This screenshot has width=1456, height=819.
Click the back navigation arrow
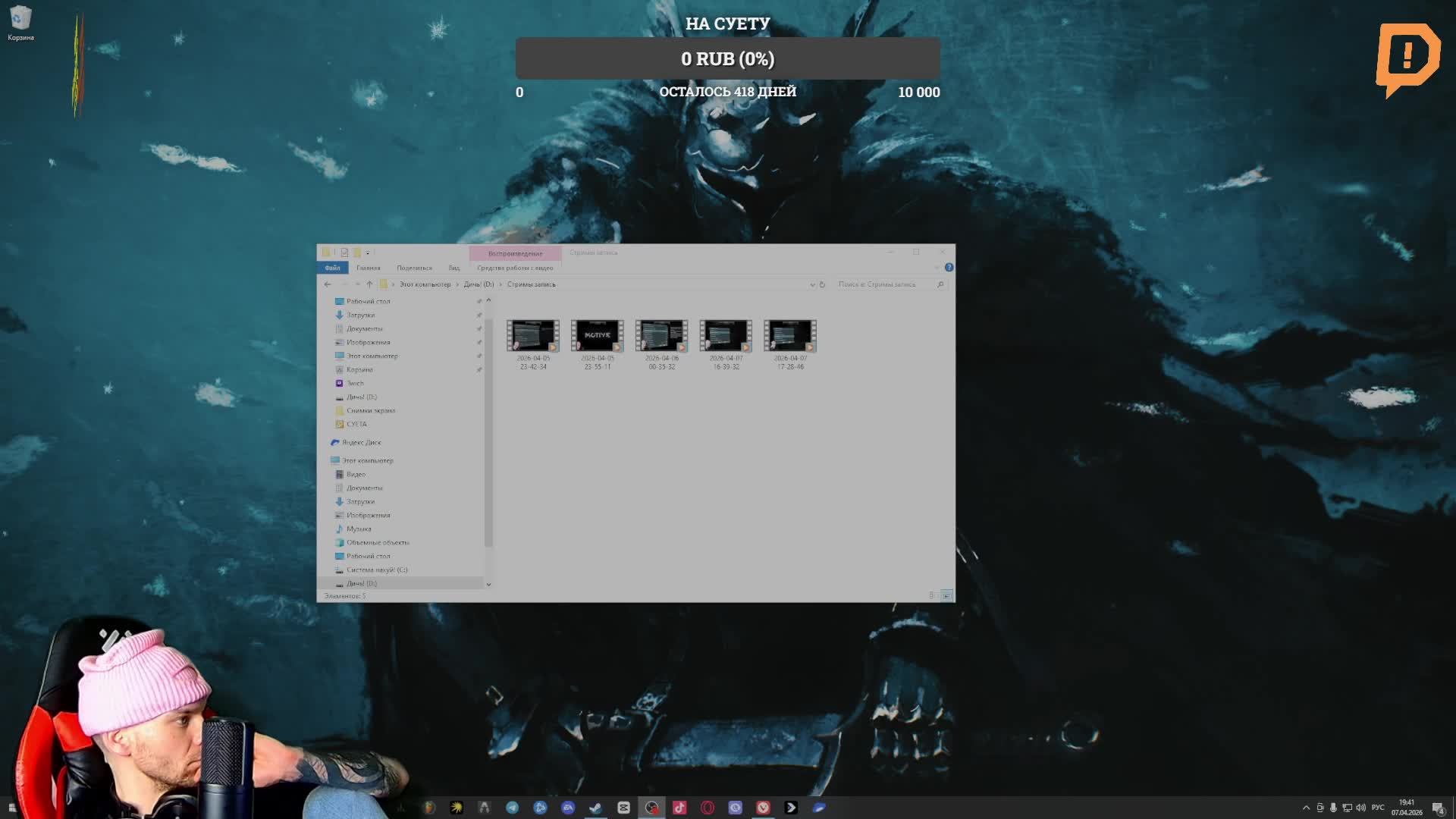[x=328, y=284]
